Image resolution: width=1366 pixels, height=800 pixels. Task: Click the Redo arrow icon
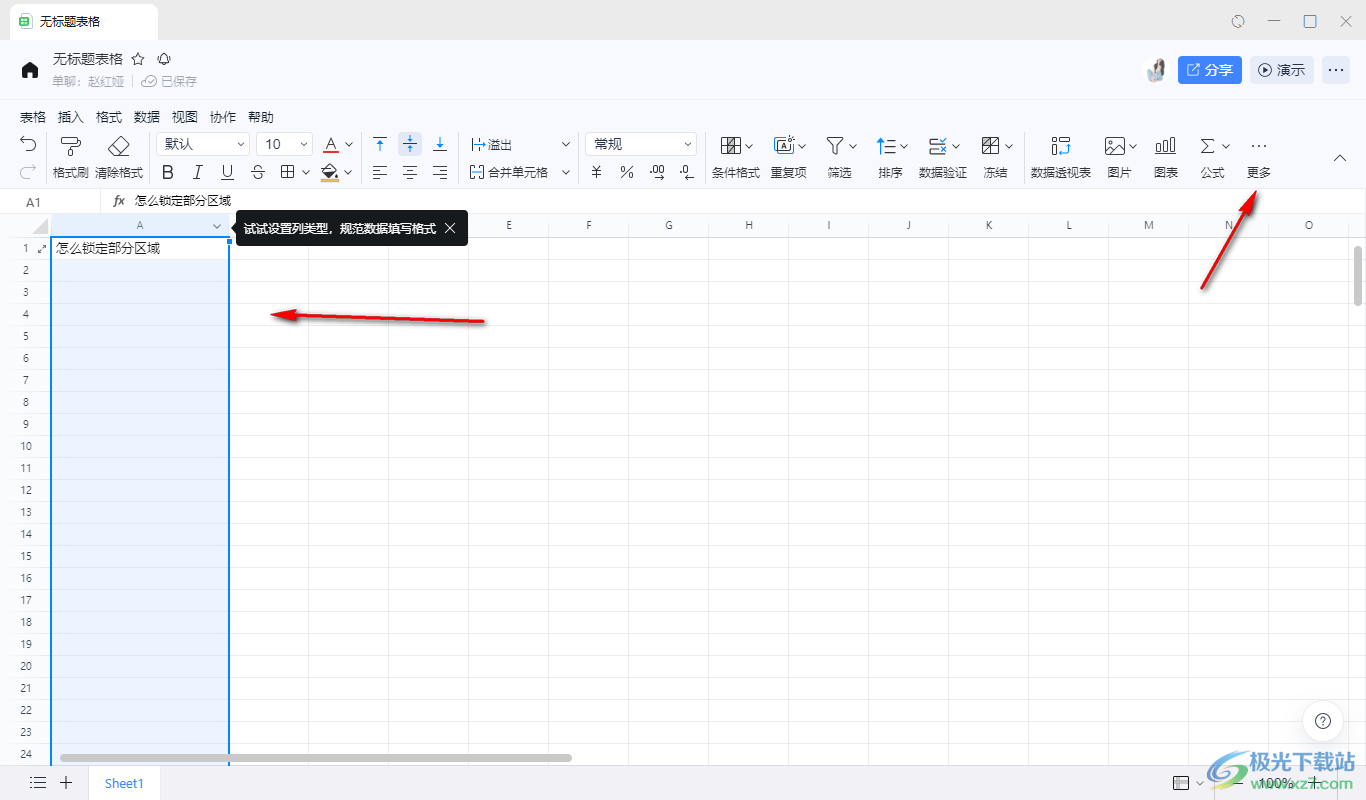(28, 172)
